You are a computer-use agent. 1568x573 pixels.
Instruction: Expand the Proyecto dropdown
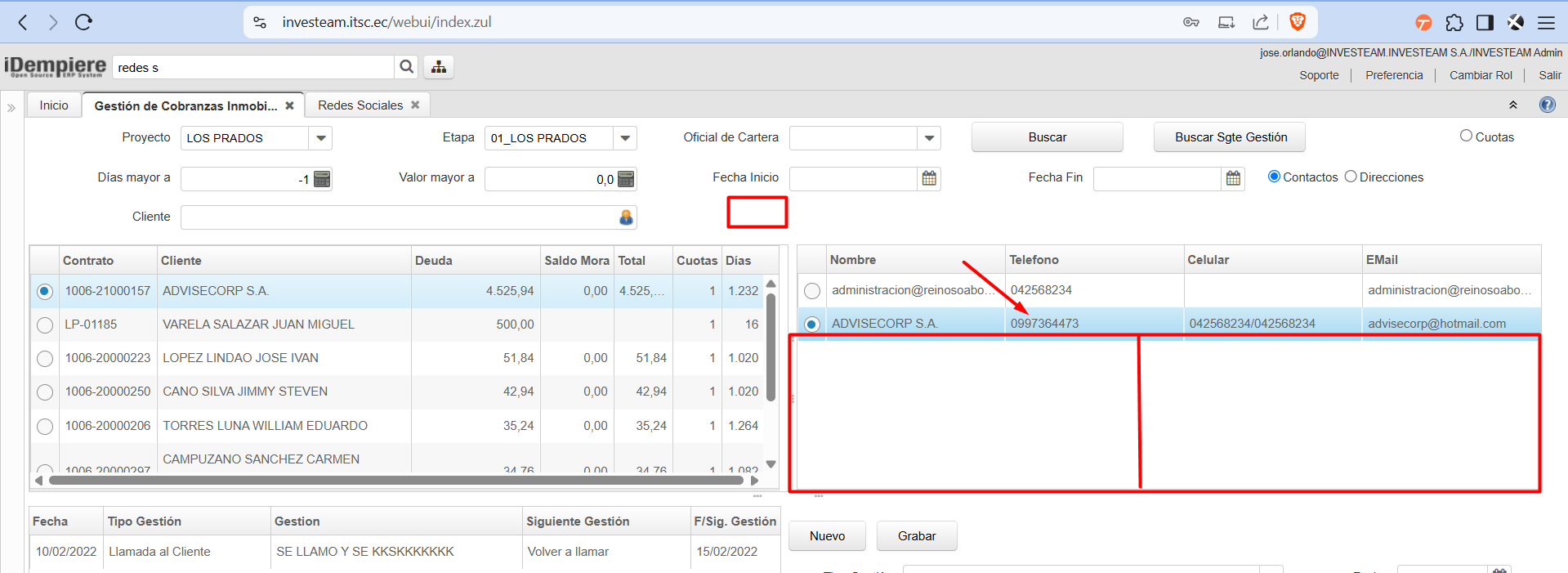pos(321,138)
